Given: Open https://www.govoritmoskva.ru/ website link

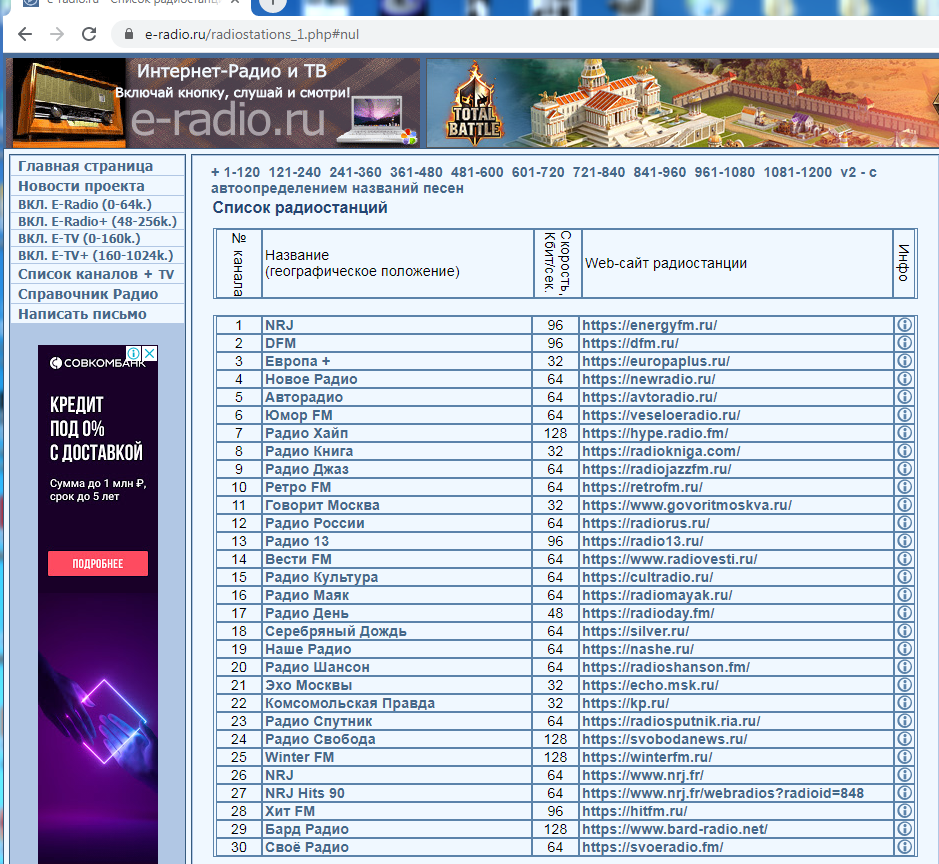Looking at the screenshot, I should 687,505.
